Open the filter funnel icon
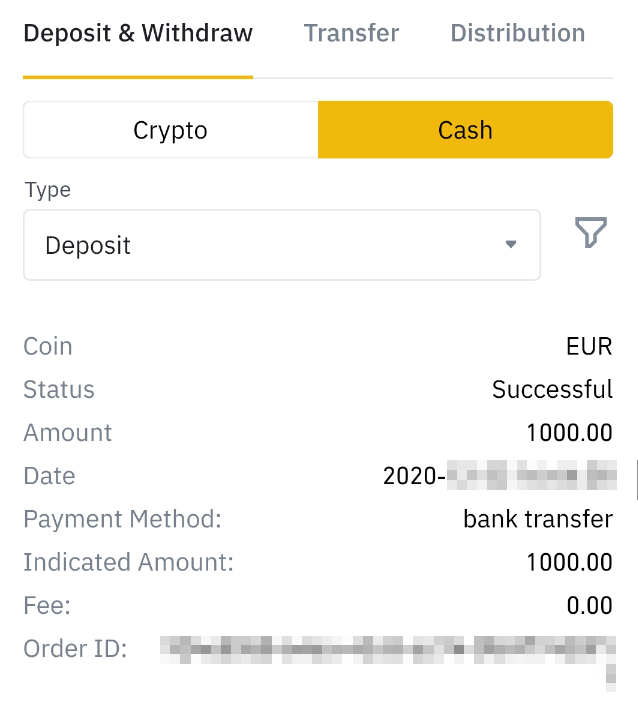 pyautogui.click(x=591, y=234)
